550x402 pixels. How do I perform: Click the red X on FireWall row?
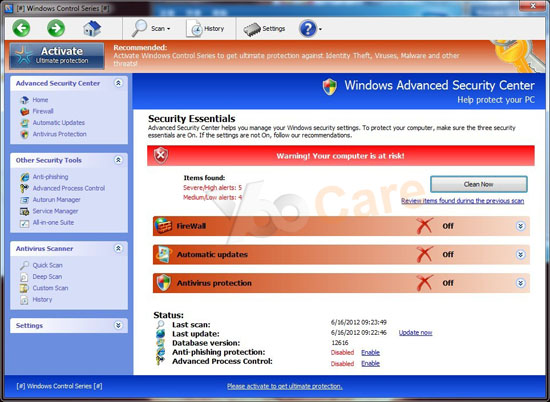coord(425,226)
